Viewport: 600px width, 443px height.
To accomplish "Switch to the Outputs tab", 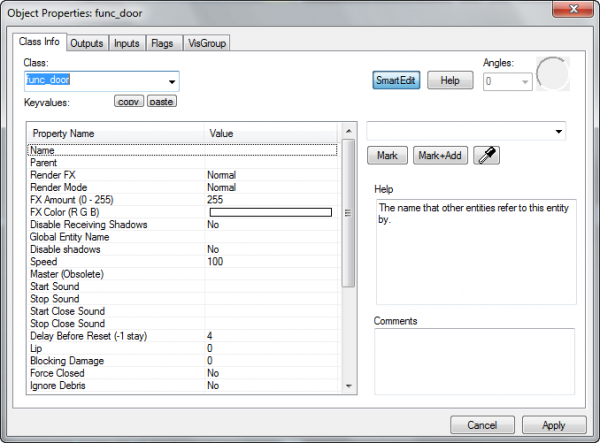I will (87, 44).
